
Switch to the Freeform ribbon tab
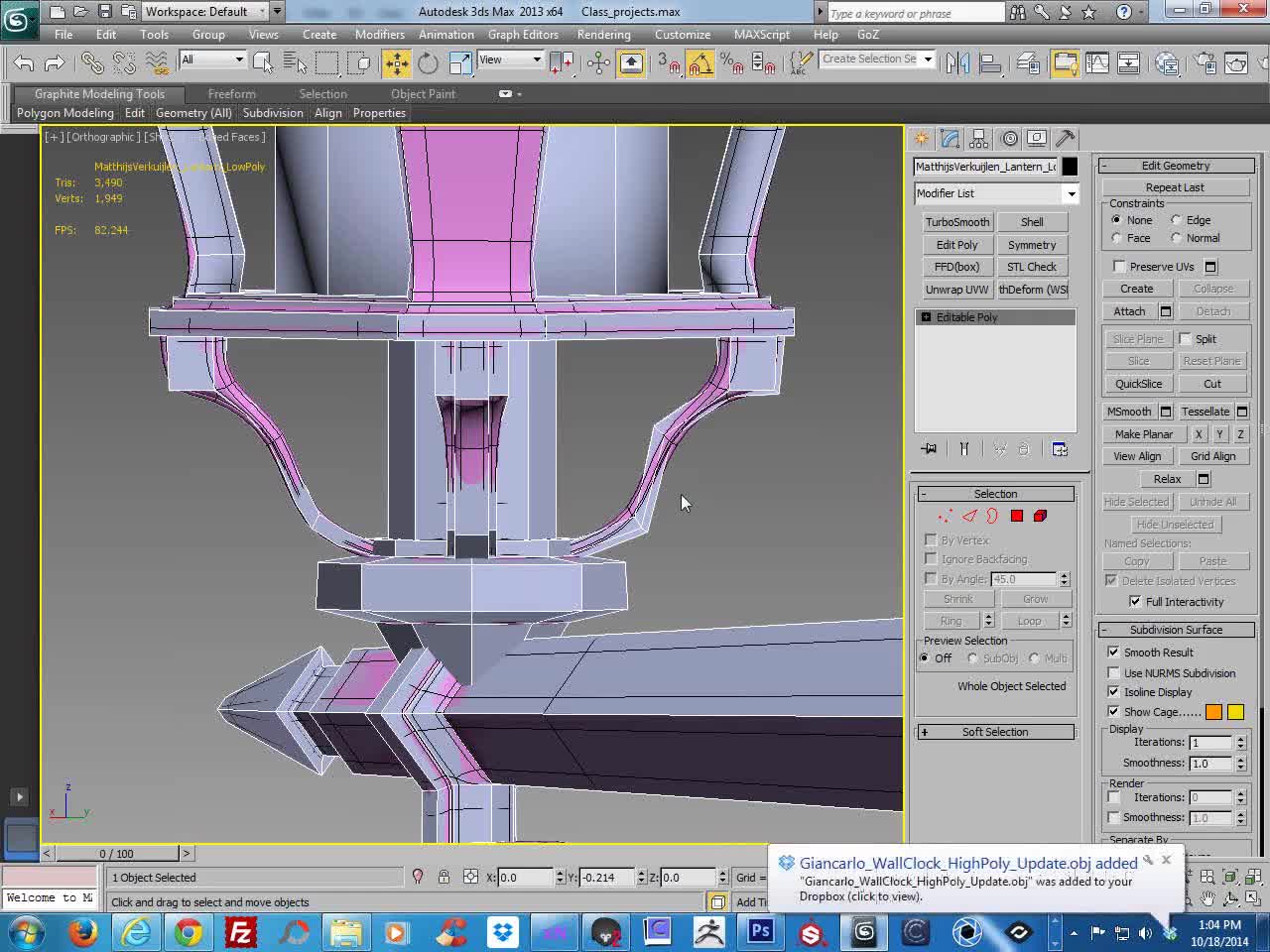tap(231, 94)
